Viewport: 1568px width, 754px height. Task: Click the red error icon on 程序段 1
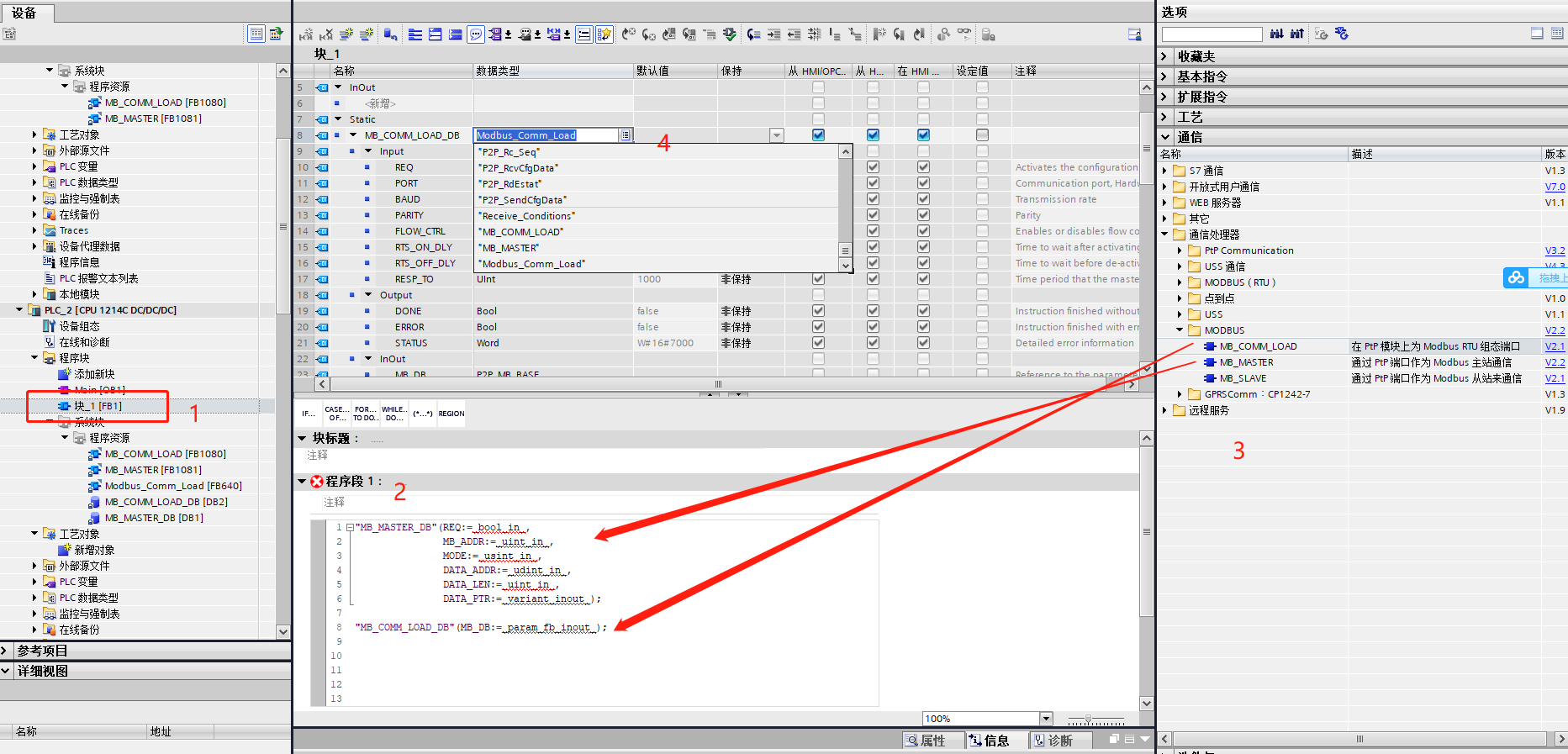(317, 482)
